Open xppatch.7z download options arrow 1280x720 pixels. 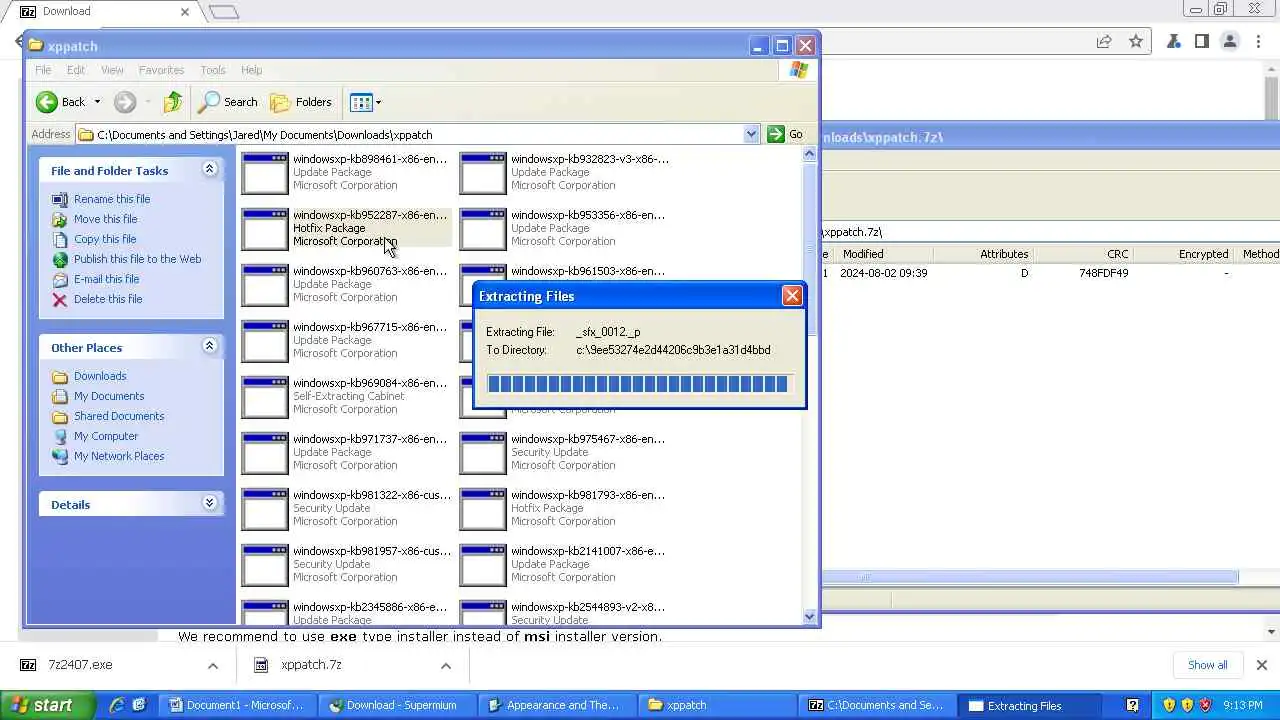[x=446, y=665]
